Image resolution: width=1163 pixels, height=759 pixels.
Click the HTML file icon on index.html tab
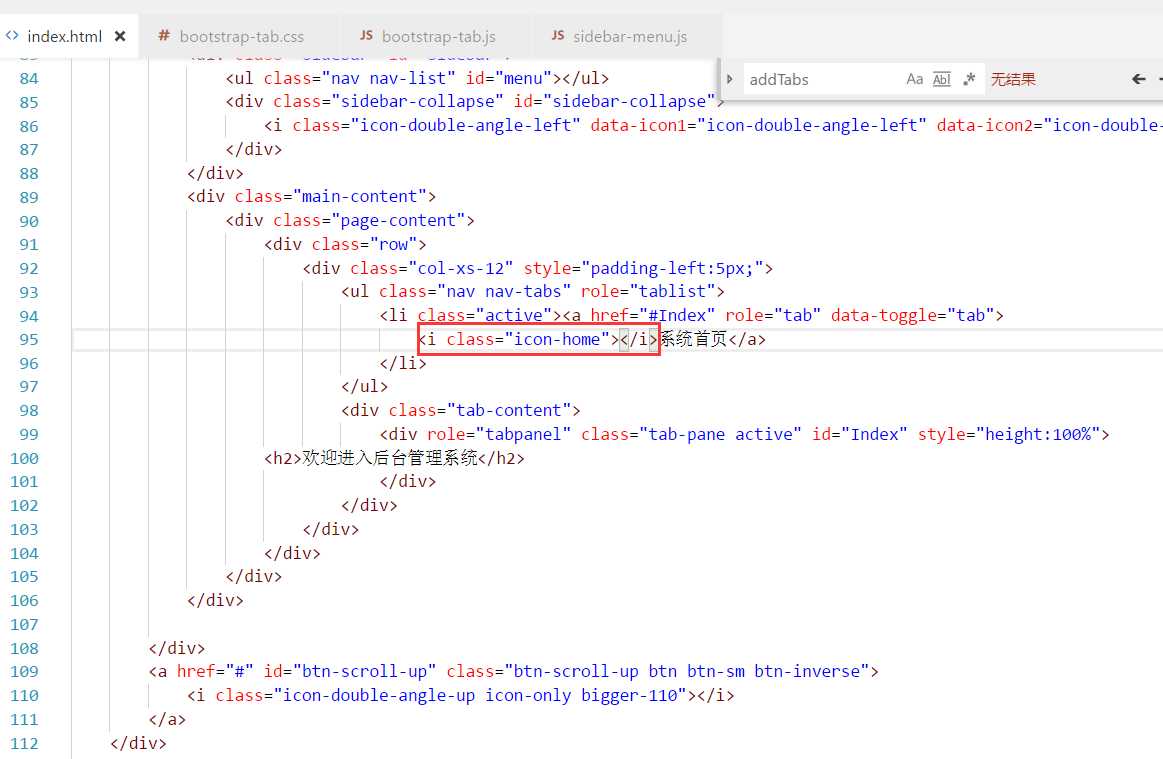pyautogui.click(x=12, y=36)
